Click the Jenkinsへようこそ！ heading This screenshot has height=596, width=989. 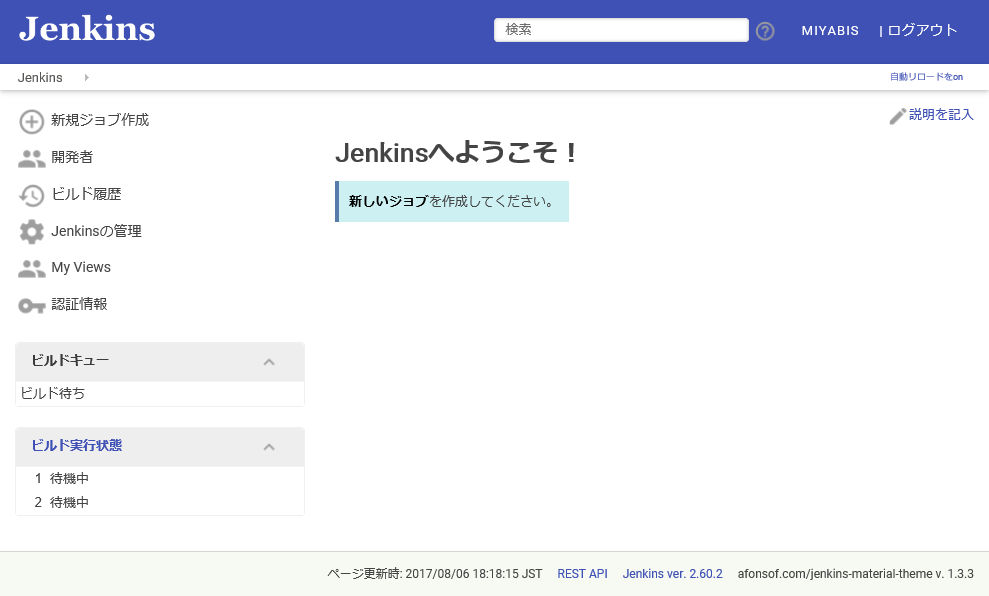455,153
